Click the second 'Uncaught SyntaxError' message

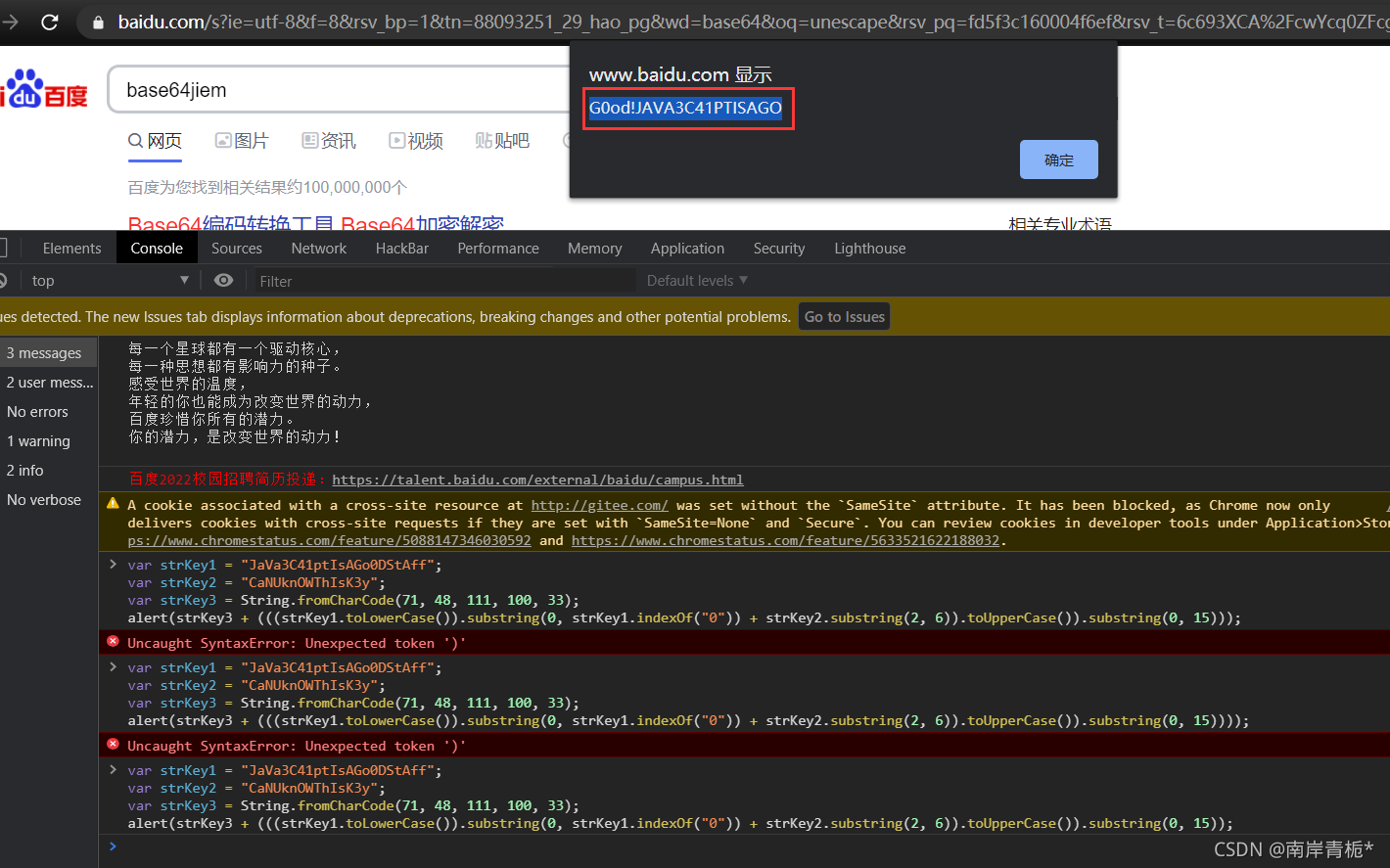(x=296, y=746)
